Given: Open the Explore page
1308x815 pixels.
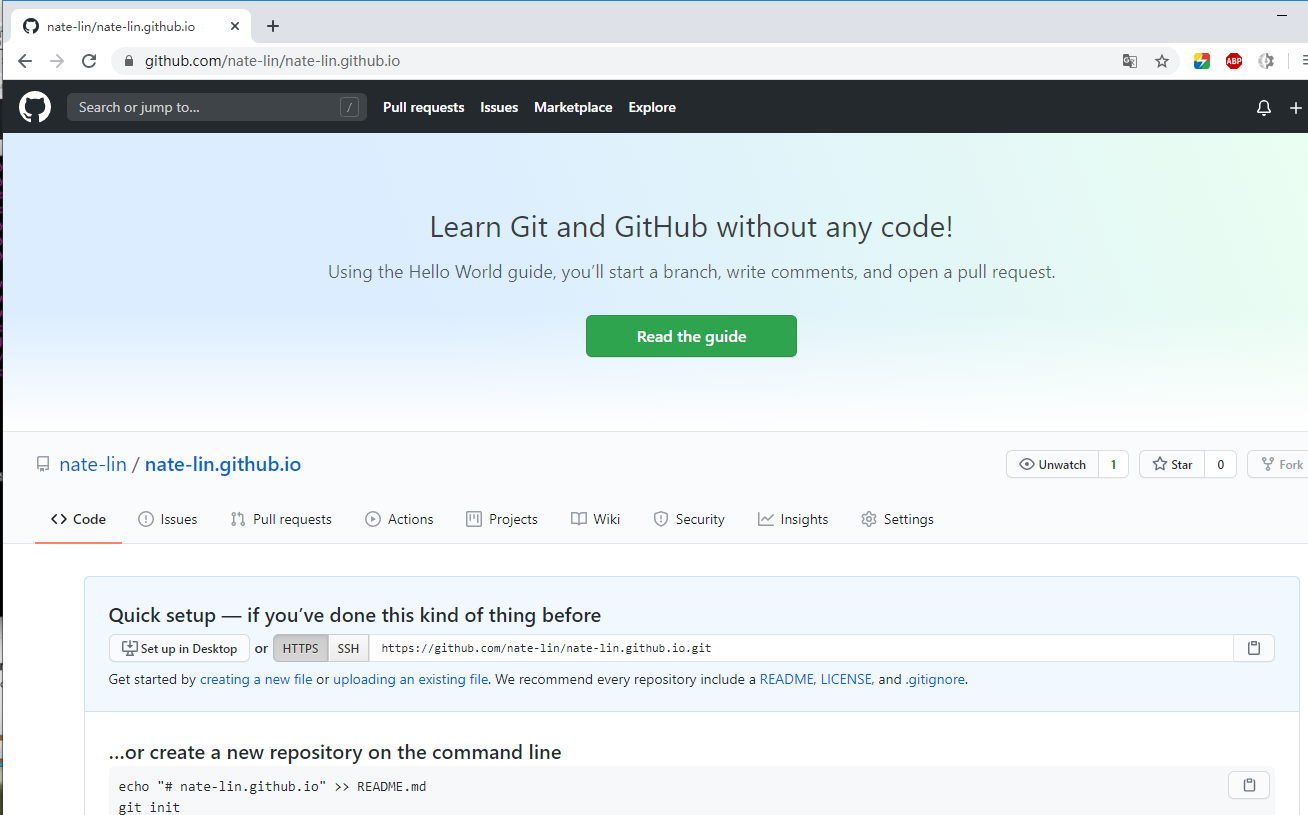Looking at the screenshot, I should pyautogui.click(x=652, y=107).
